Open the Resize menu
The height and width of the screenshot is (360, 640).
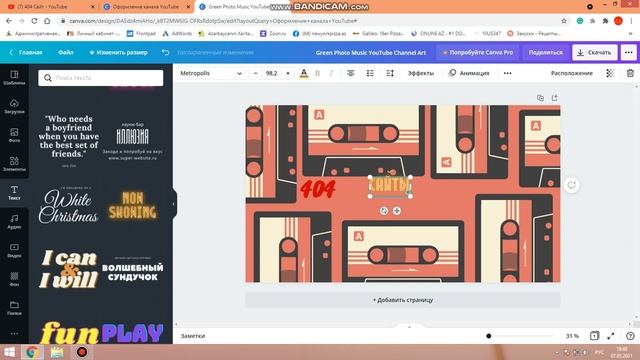click(x=118, y=52)
